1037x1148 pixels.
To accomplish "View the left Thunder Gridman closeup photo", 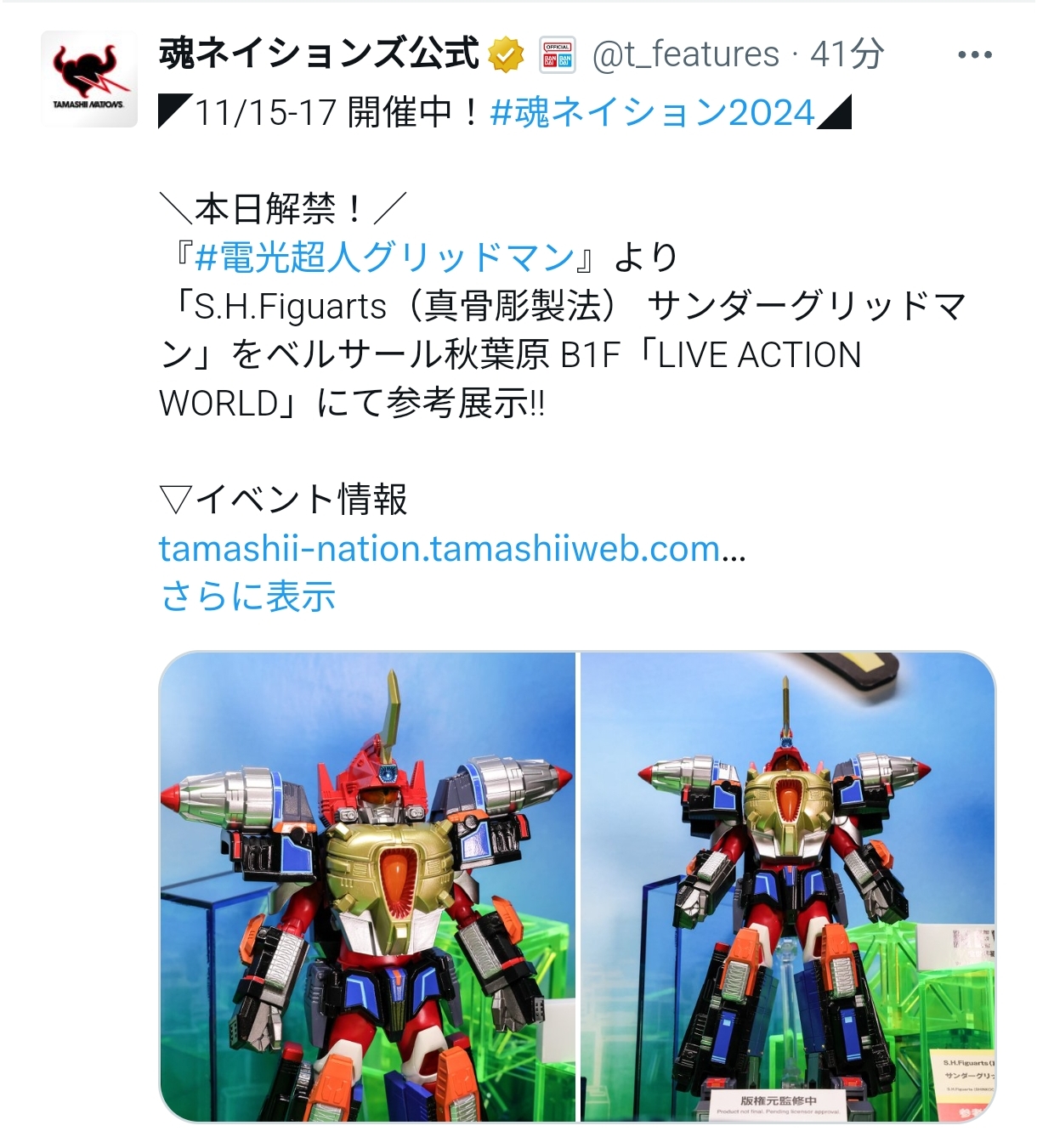I will coord(367,887).
